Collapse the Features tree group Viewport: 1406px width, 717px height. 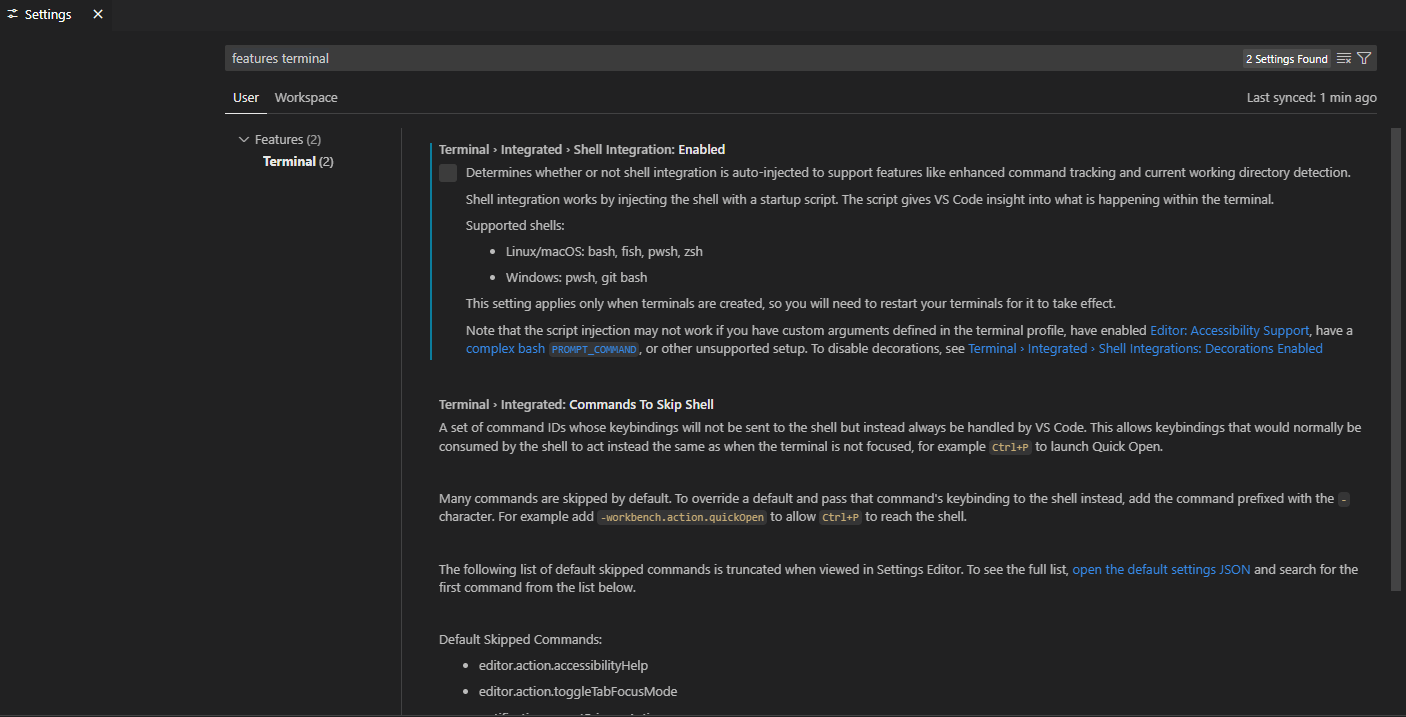point(244,139)
